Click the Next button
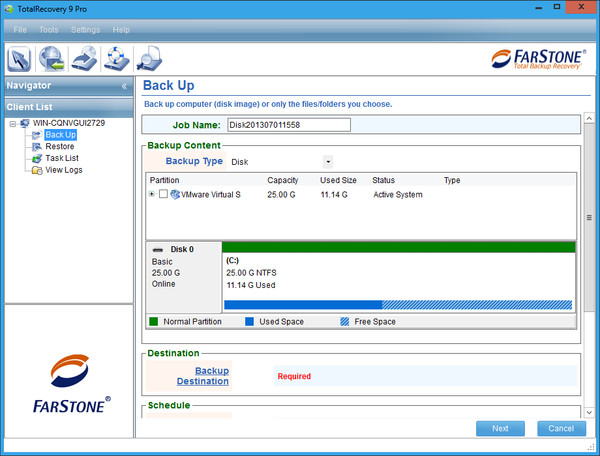This screenshot has width=600, height=456. pyautogui.click(x=500, y=428)
